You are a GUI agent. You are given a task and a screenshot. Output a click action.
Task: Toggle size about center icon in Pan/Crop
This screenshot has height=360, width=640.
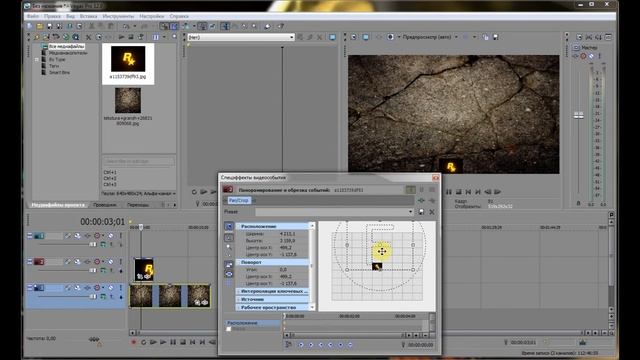click(229, 274)
